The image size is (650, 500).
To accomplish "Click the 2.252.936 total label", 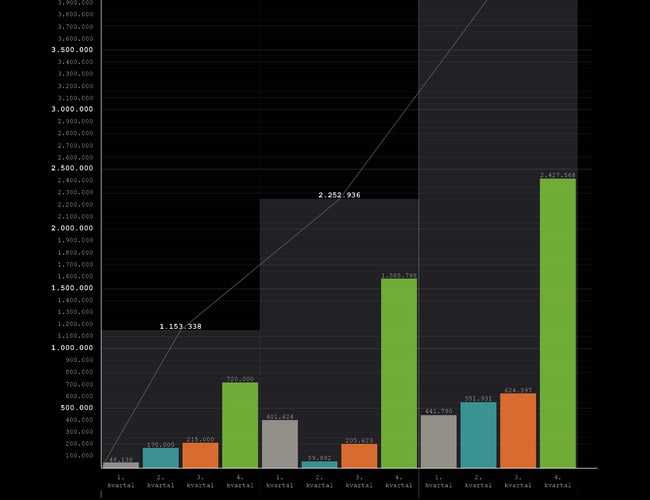I will coord(339,195).
